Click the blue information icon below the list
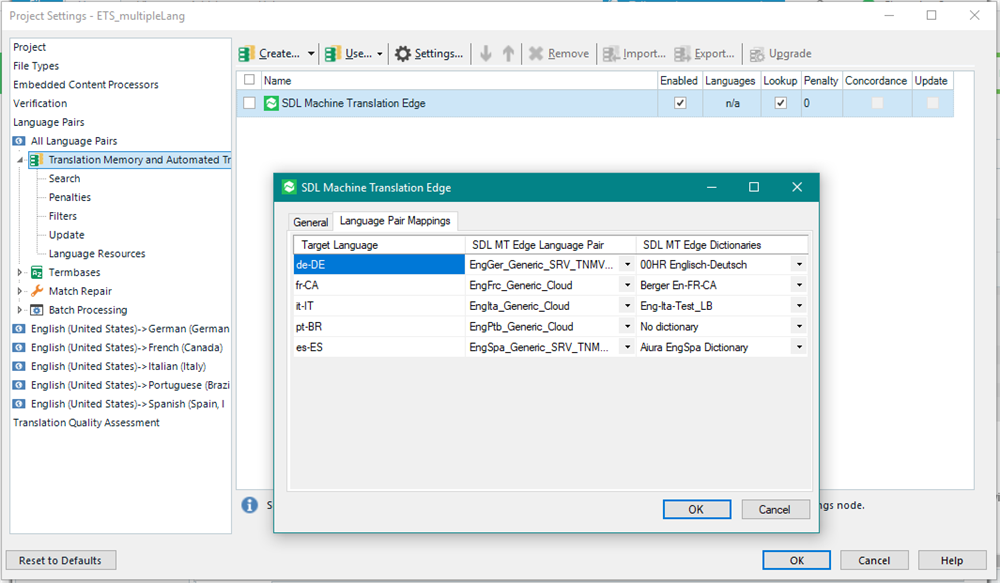This screenshot has width=1000, height=583. (x=249, y=505)
